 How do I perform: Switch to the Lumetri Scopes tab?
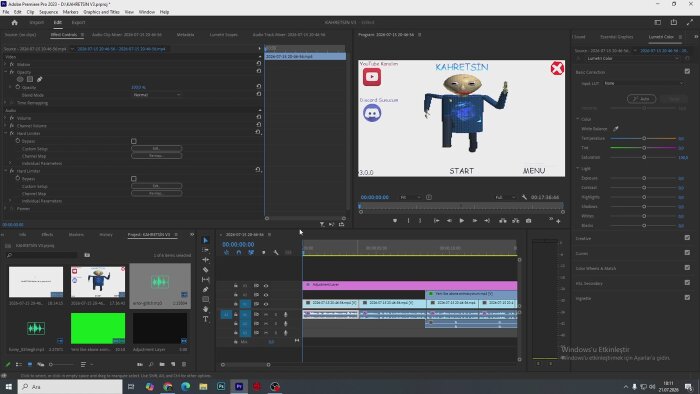[224, 35]
